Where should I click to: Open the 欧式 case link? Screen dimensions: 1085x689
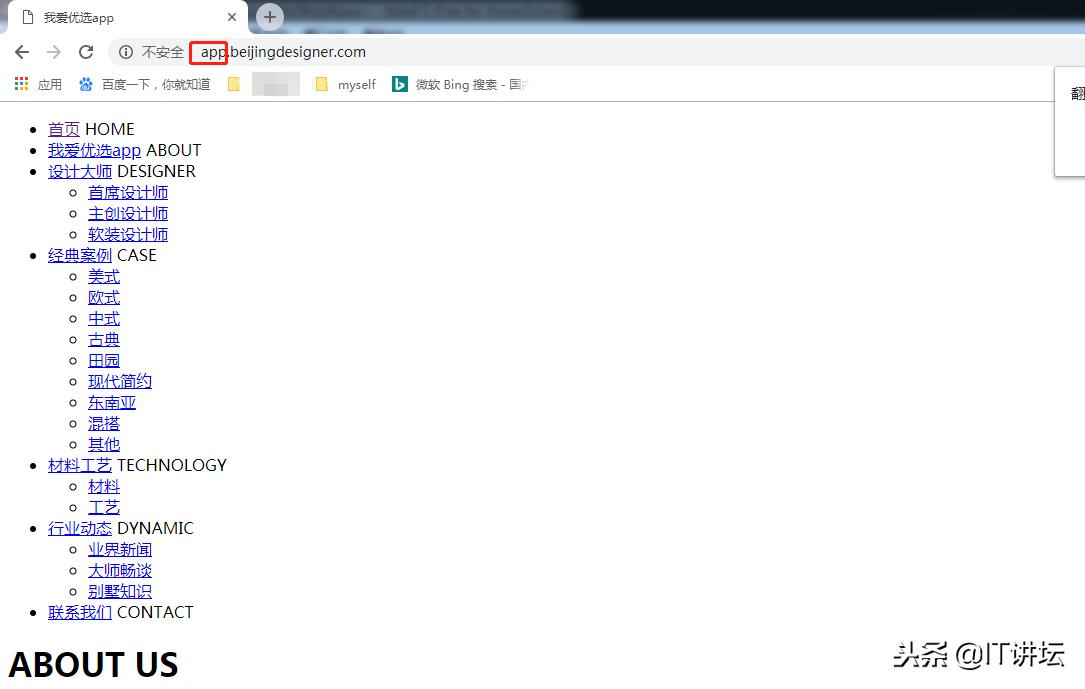[x=104, y=297]
